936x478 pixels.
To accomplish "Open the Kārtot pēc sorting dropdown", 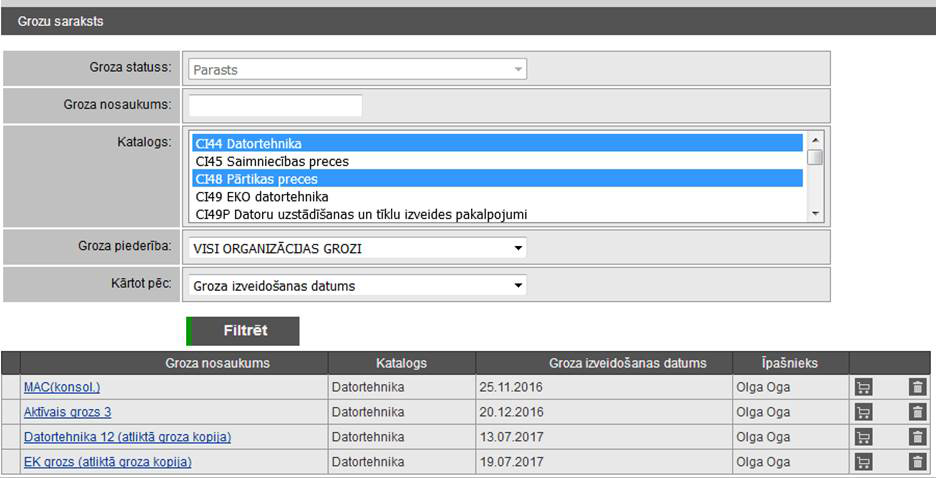I will [x=357, y=286].
